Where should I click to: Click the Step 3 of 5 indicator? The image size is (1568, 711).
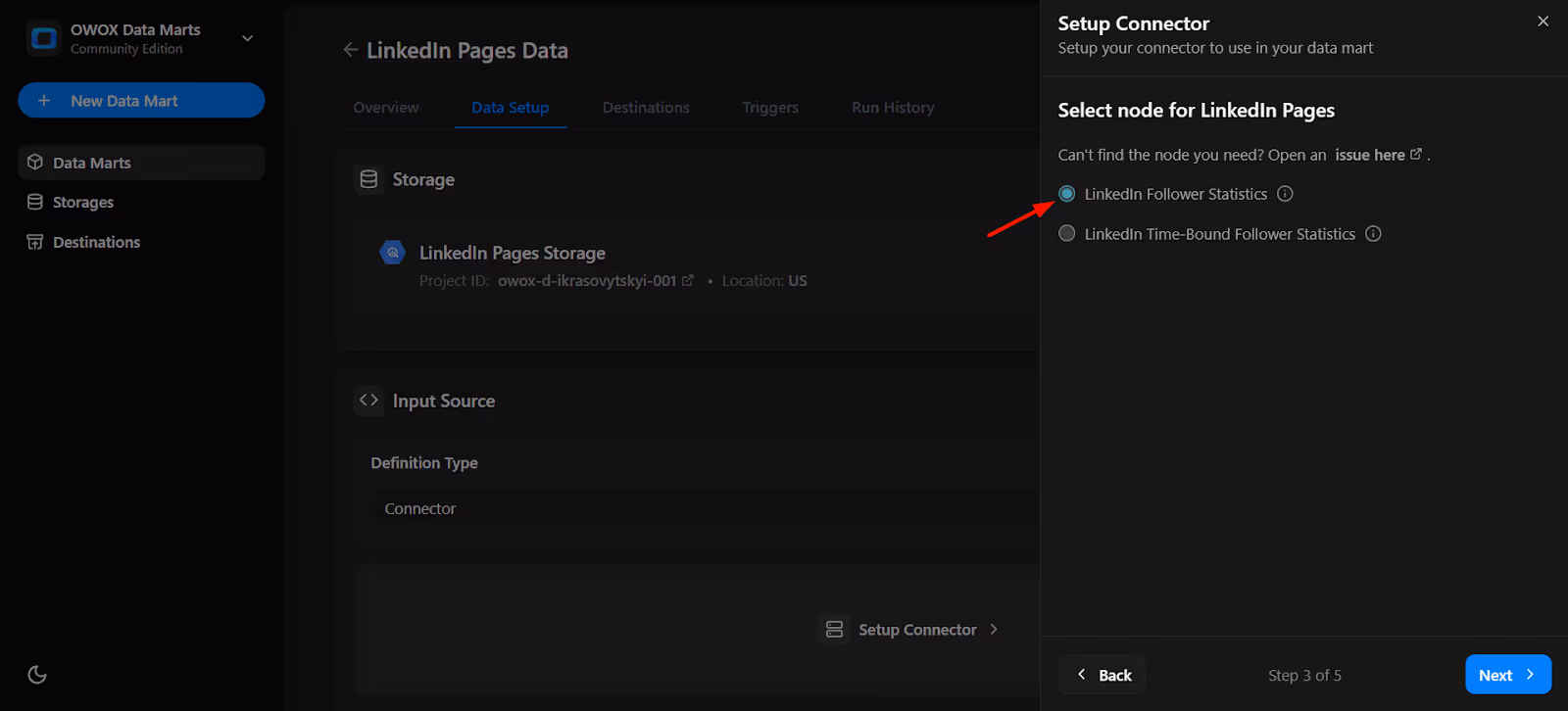coord(1304,676)
